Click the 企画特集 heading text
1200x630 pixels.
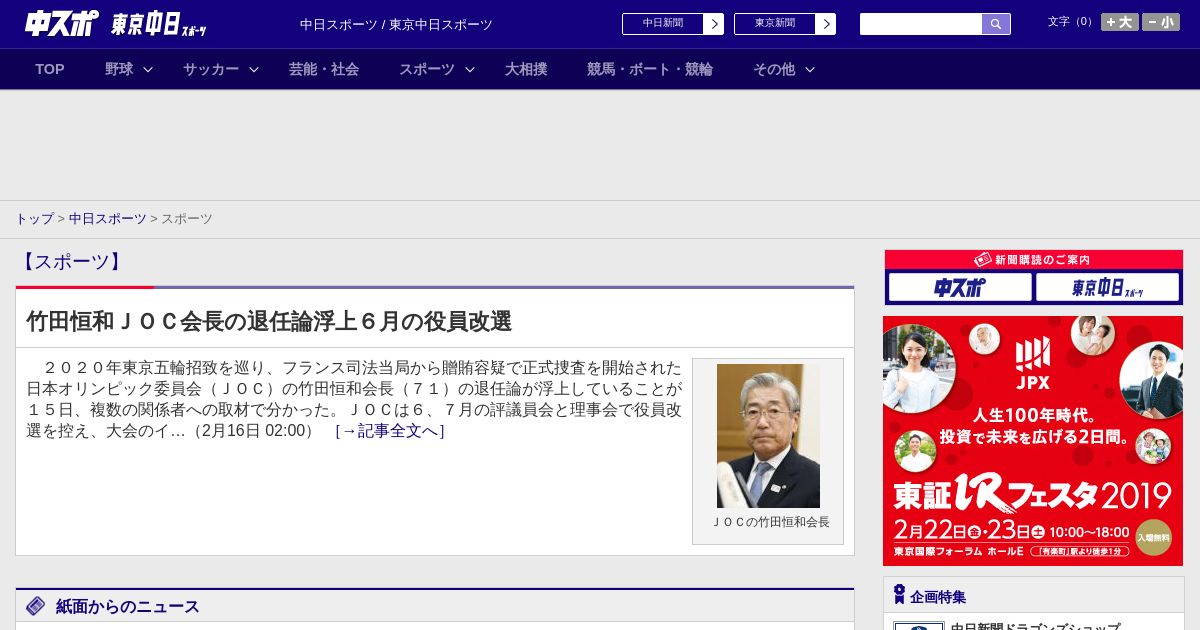pos(938,597)
